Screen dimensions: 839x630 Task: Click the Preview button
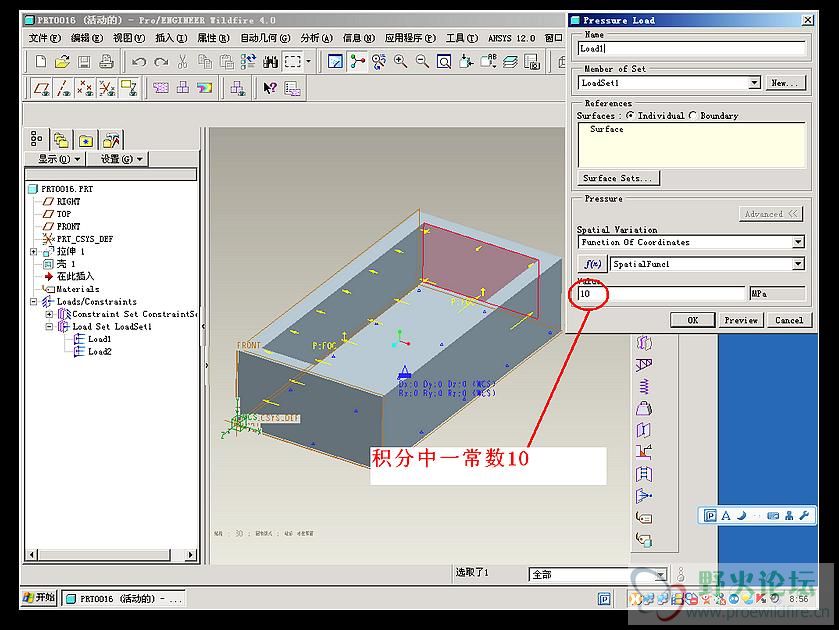coord(741,320)
